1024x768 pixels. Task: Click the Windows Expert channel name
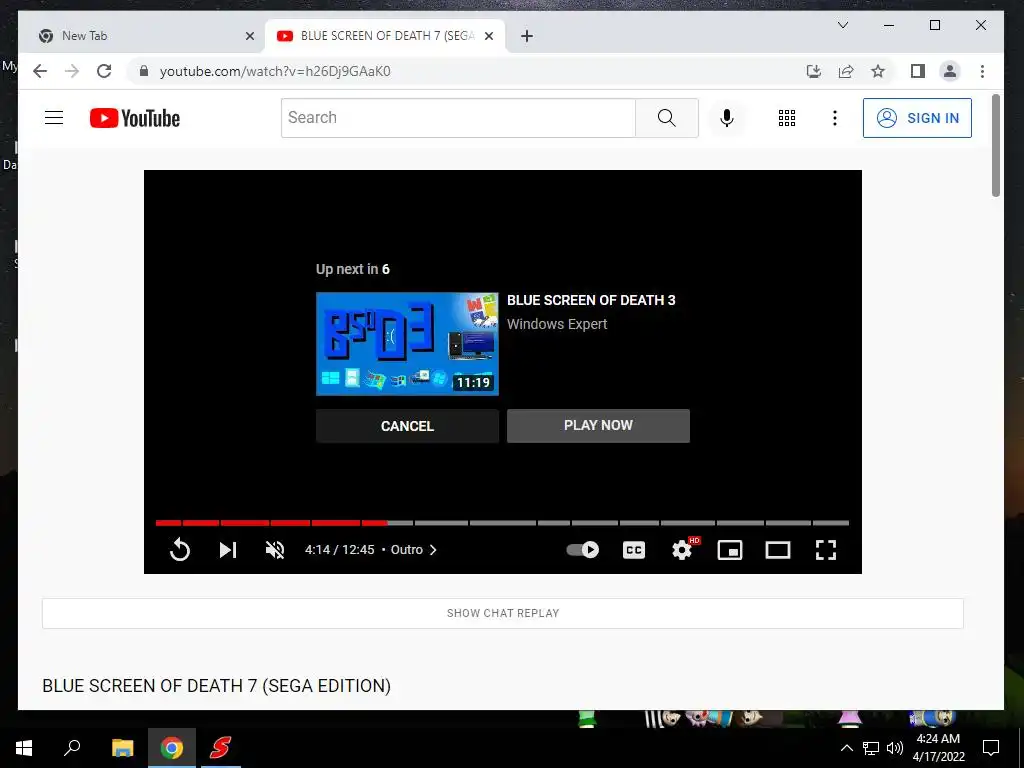[x=557, y=324]
